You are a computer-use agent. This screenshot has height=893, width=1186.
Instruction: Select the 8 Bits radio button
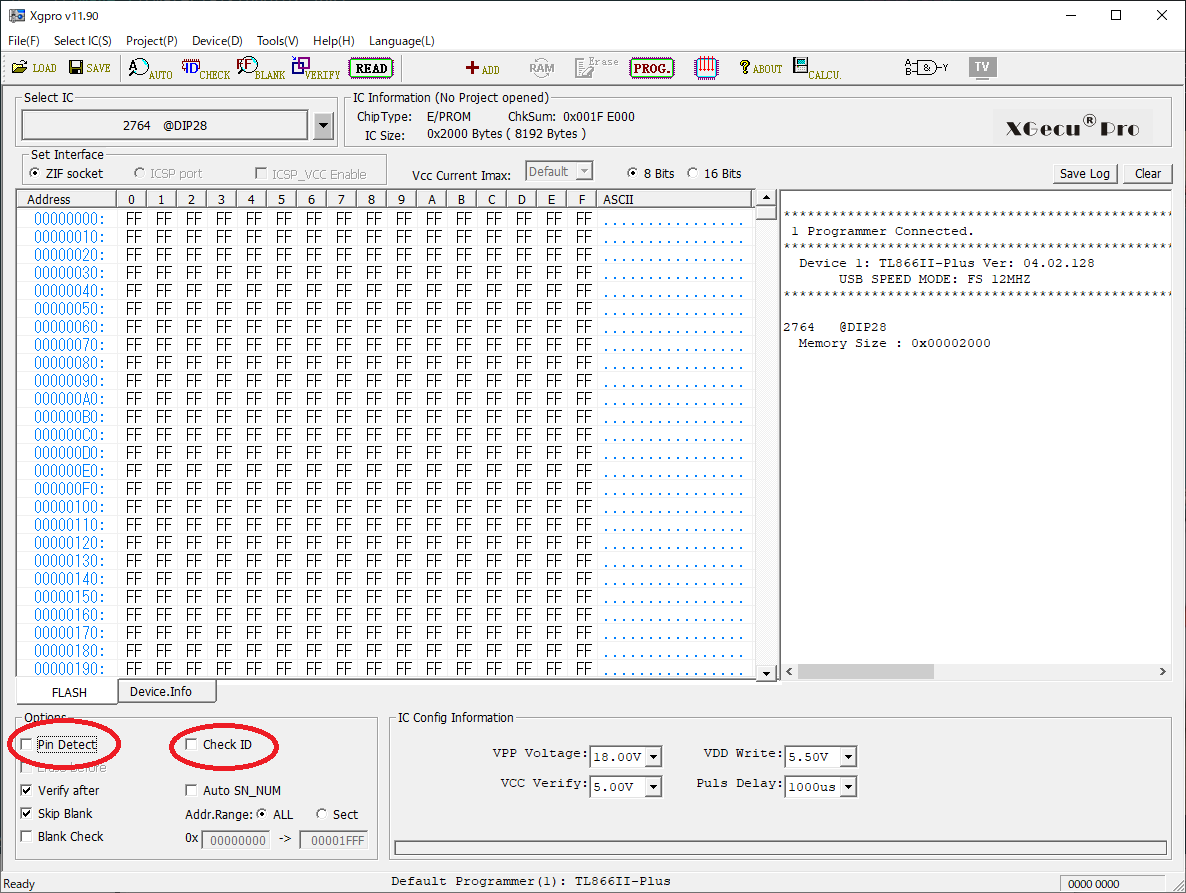pos(632,173)
